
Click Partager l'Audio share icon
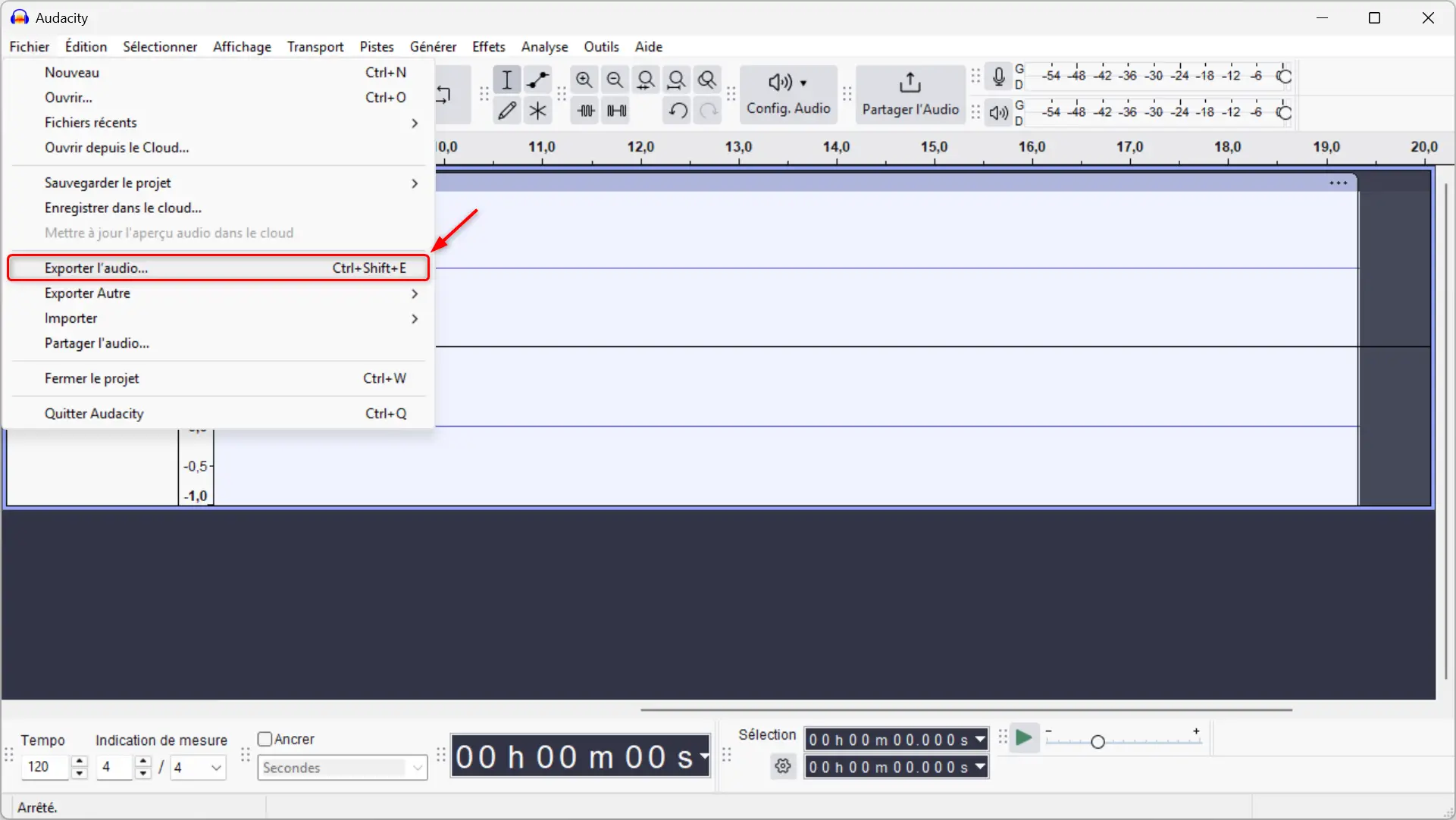[x=910, y=95]
